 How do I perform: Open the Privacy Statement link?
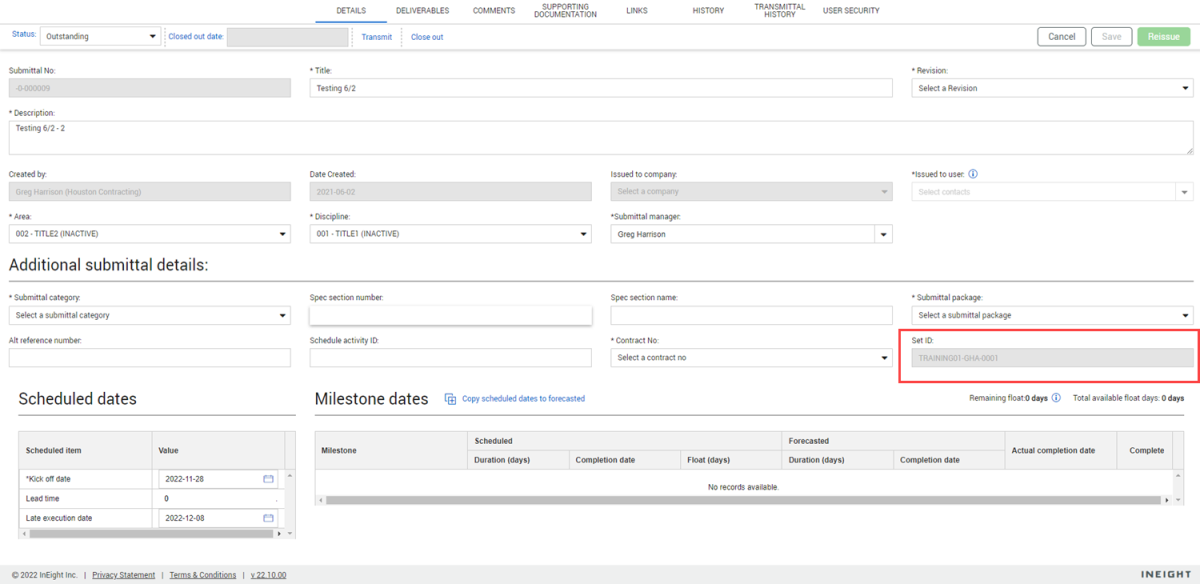click(x=123, y=575)
